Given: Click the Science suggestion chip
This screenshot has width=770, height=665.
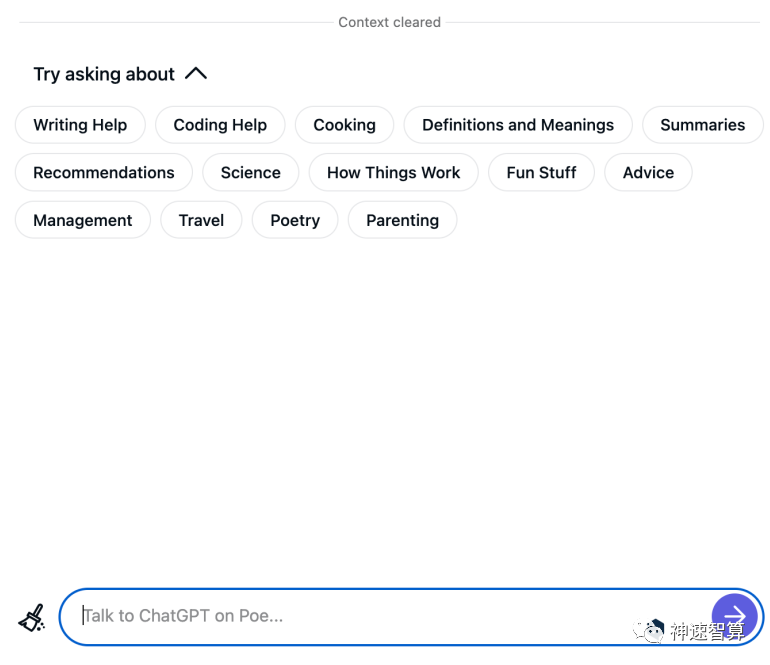Looking at the screenshot, I should click(x=250, y=172).
